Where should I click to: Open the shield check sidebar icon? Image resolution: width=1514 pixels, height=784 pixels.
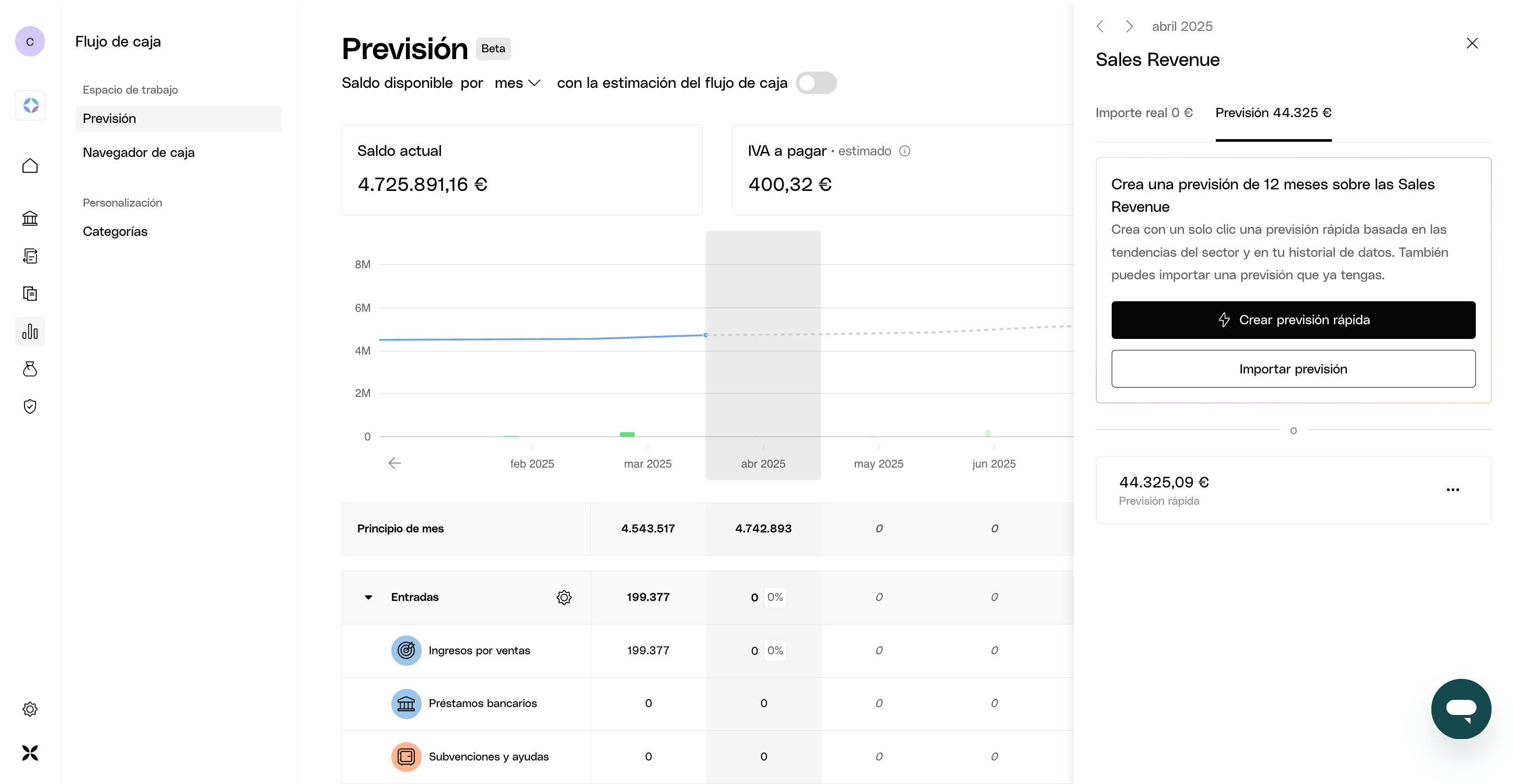(30, 407)
